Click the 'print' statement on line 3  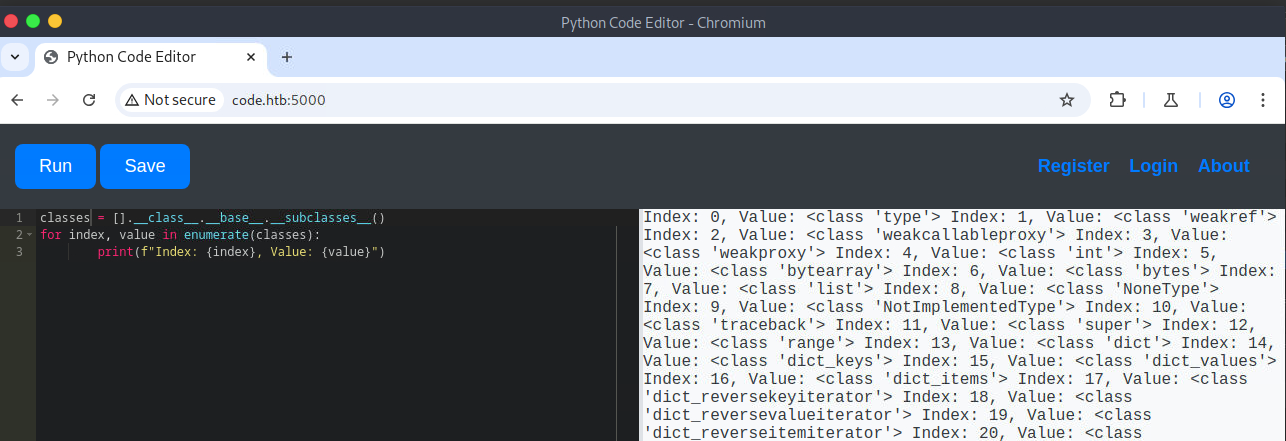point(115,252)
